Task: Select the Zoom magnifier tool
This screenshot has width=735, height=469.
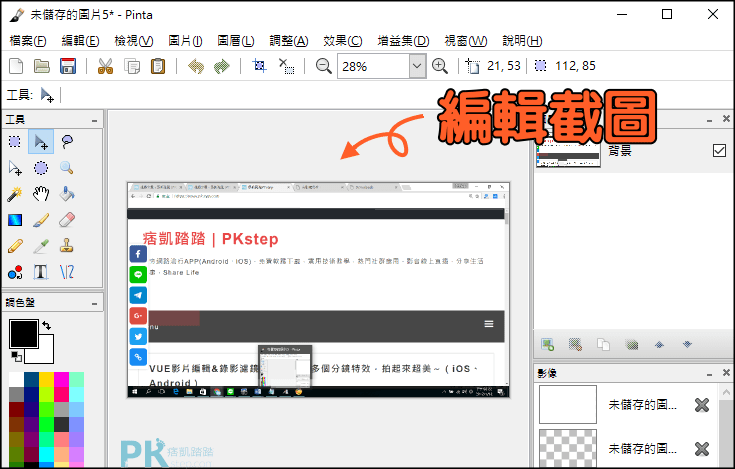Action: (x=67, y=168)
